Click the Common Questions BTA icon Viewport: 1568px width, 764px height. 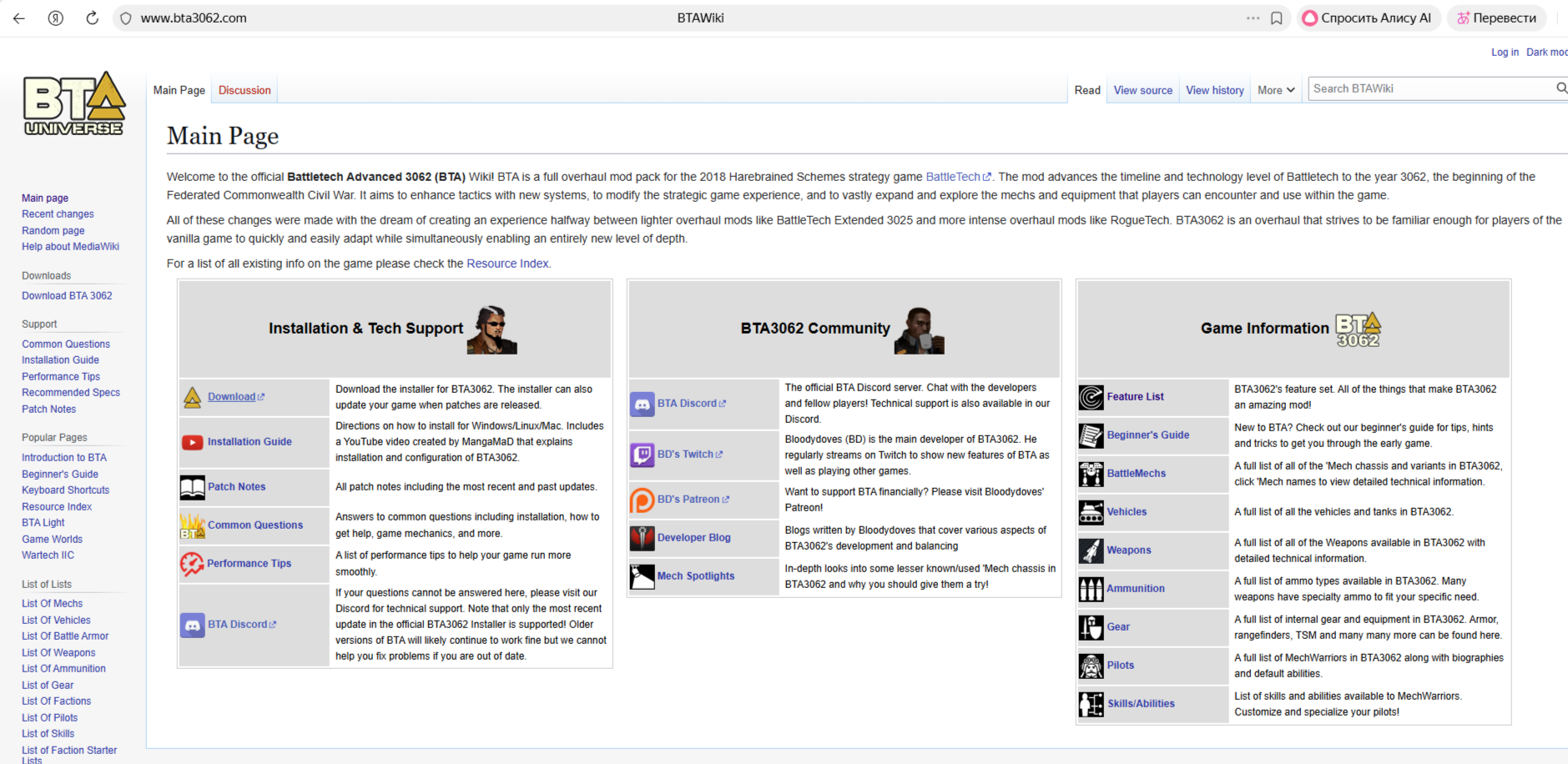(x=193, y=526)
